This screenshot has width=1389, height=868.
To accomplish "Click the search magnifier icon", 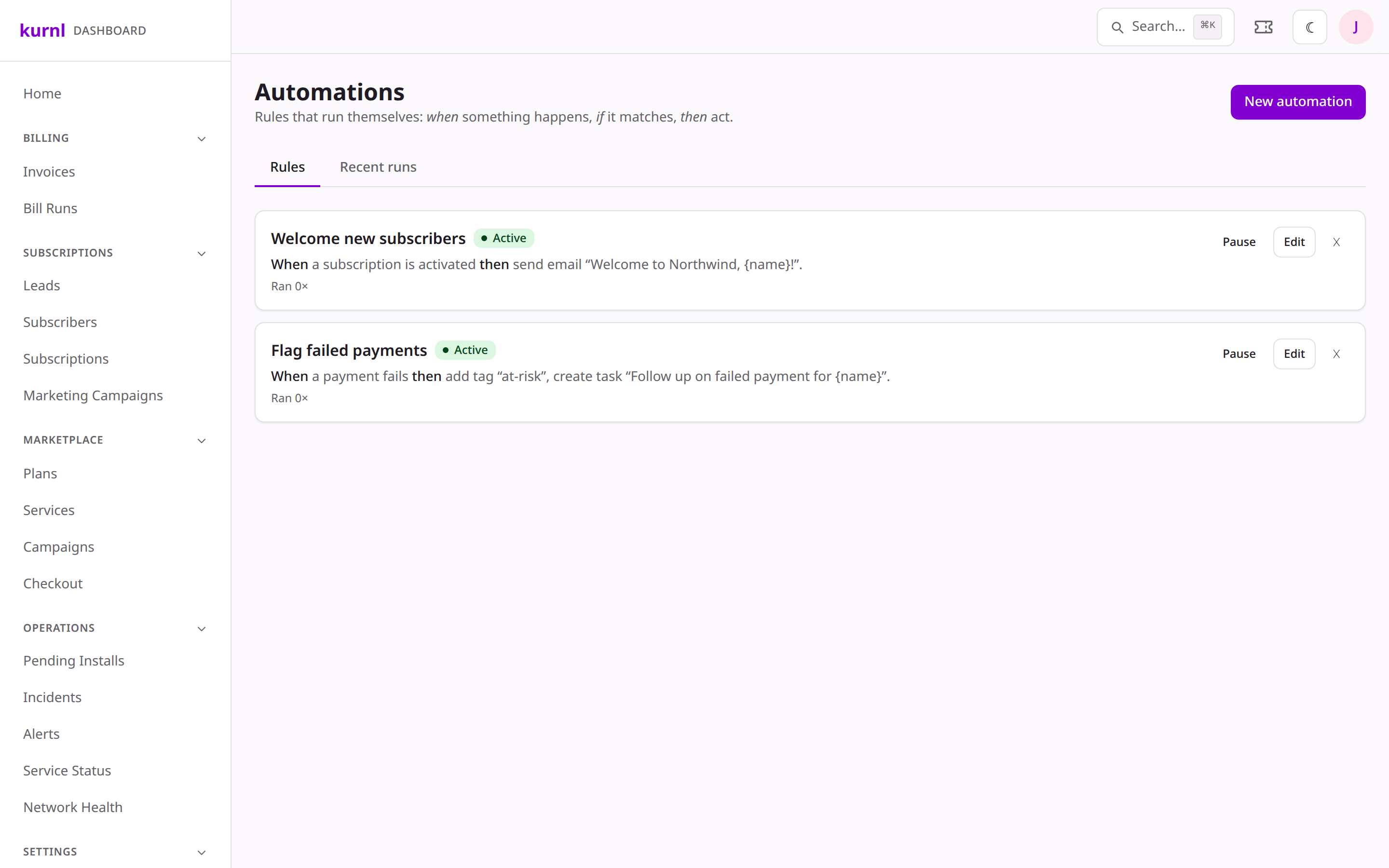I will coord(1117,27).
